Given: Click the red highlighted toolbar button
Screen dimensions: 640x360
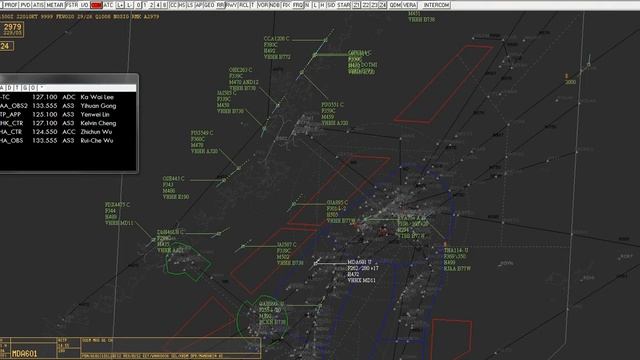Looking at the screenshot, I should (x=96, y=5).
